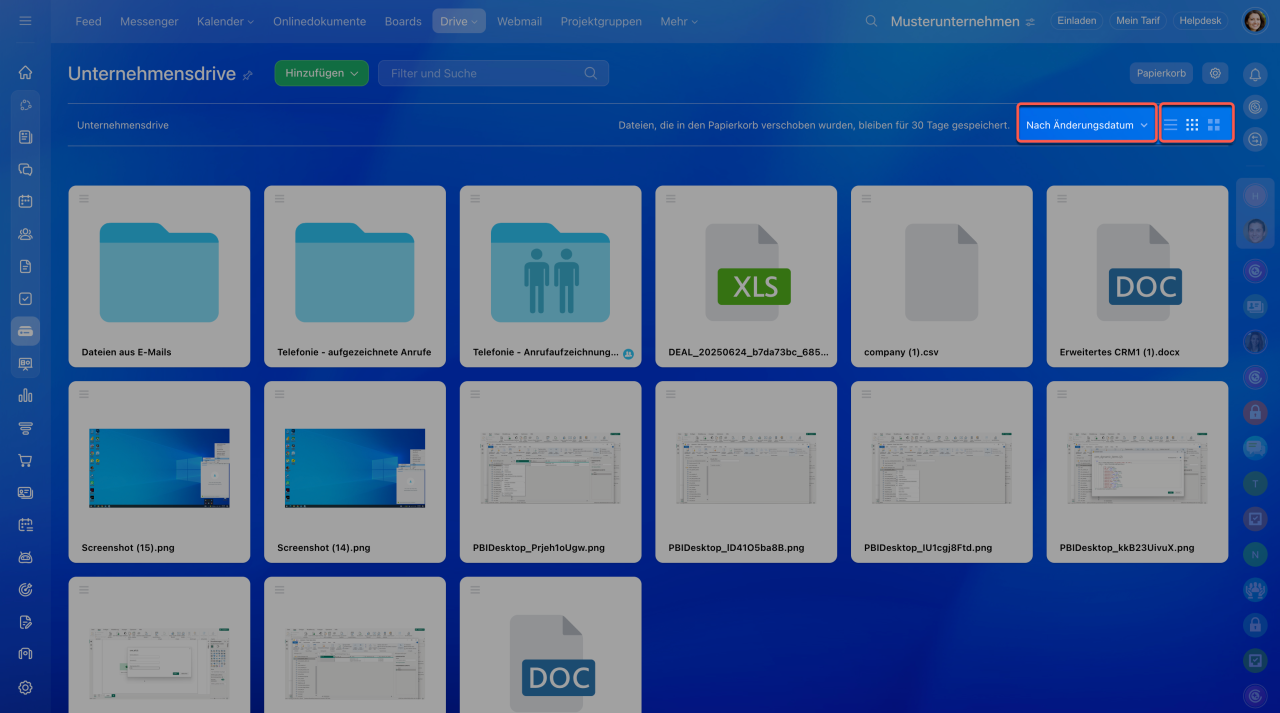Click the Unternehmensdrive breadcrumb link
Viewport: 1280px width, 713px height.
(x=123, y=125)
